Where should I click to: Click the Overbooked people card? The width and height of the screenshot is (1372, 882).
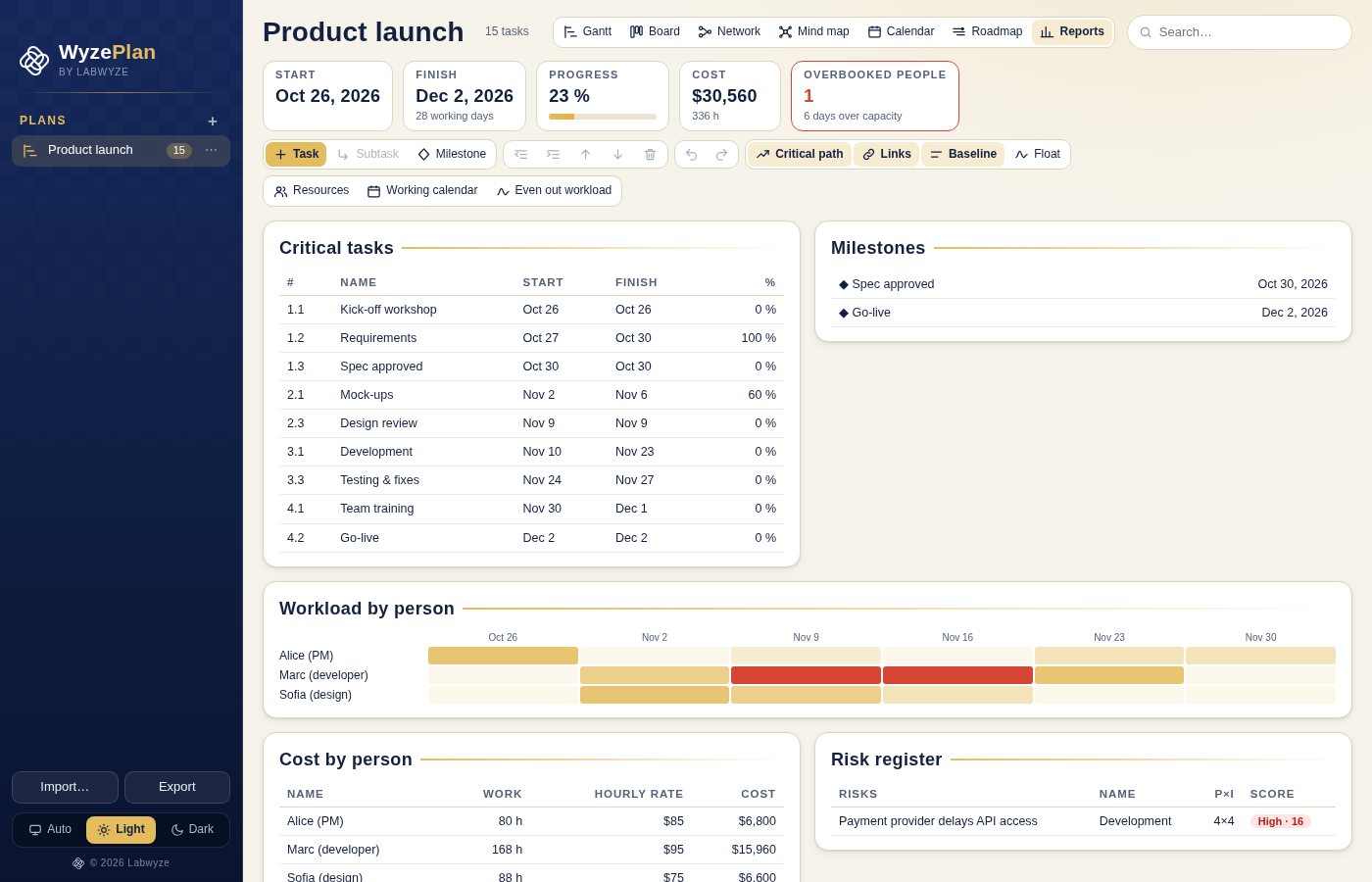pos(875,96)
